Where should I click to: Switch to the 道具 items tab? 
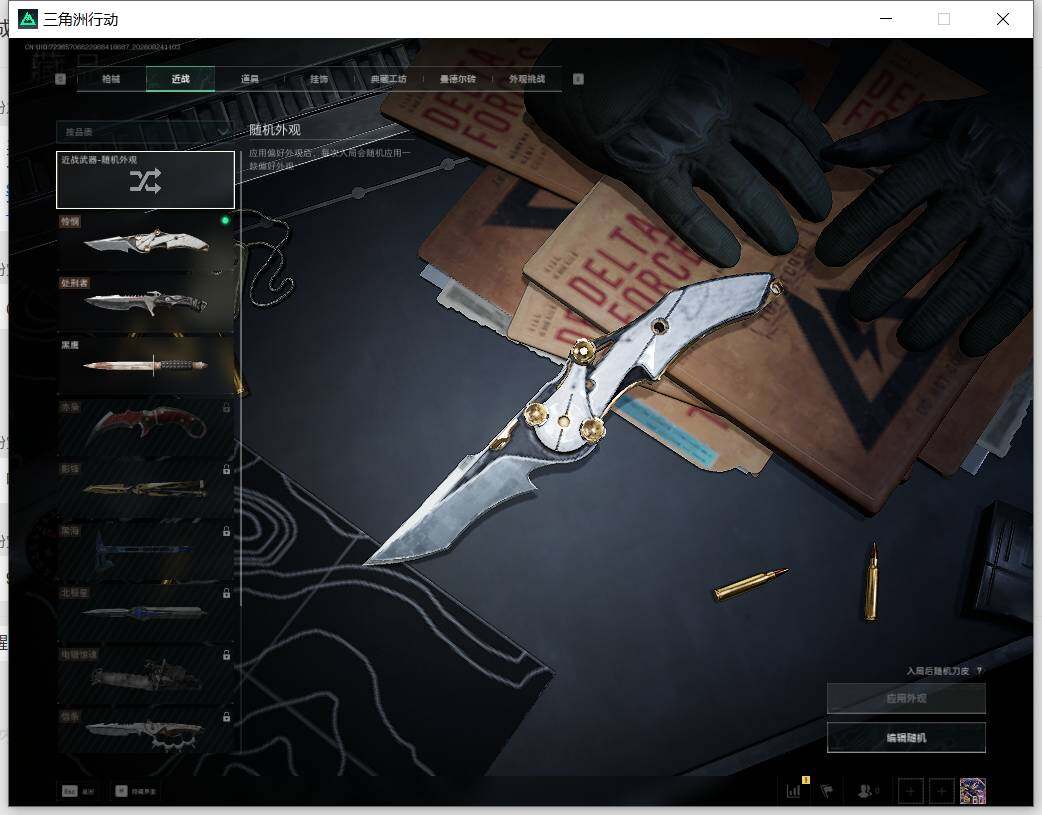click(250, 79)
